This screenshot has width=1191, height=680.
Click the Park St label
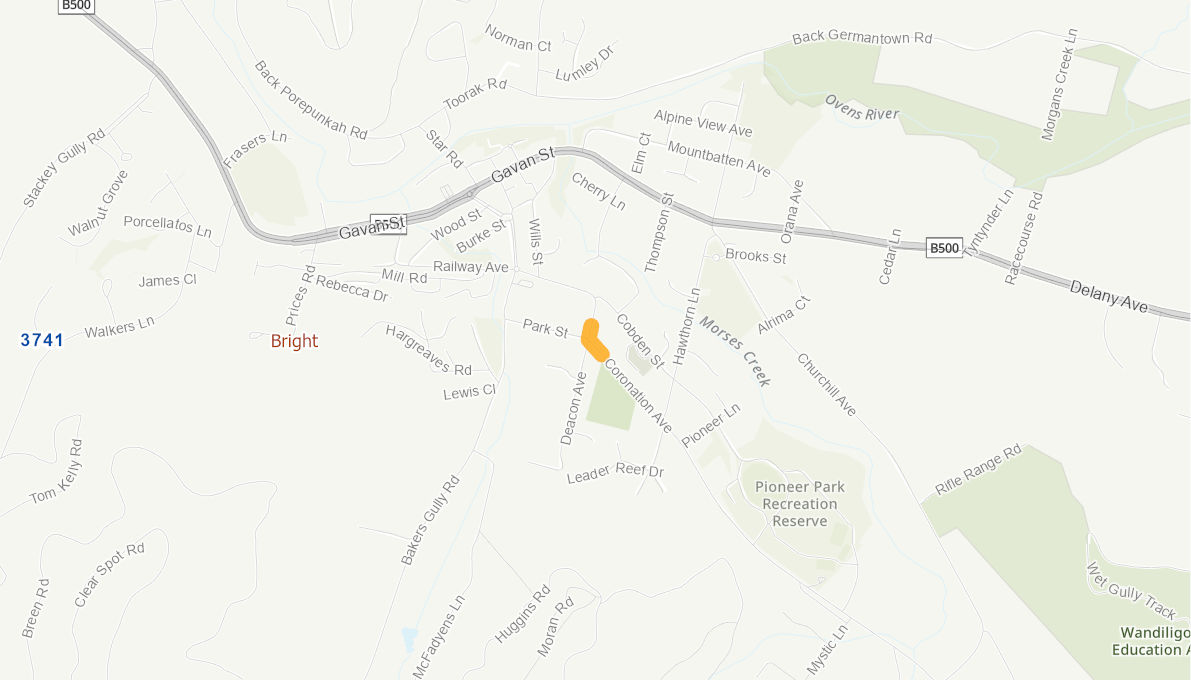point(545,328)
